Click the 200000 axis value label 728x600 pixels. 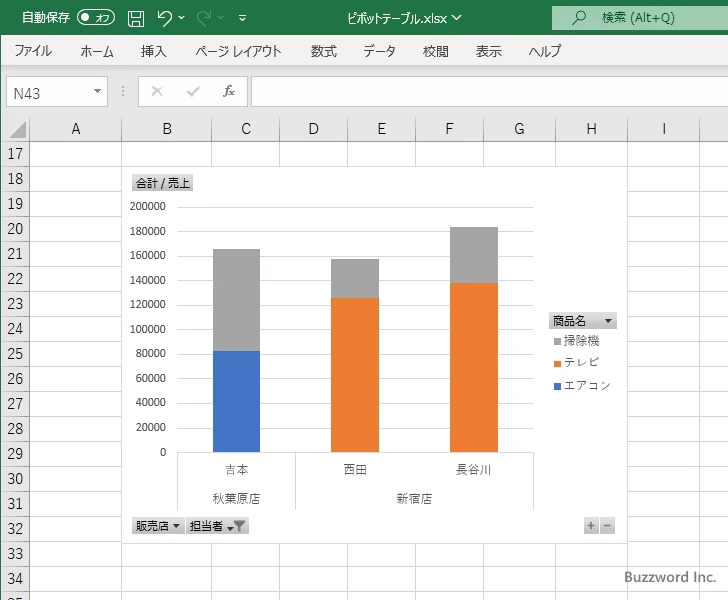148,206
